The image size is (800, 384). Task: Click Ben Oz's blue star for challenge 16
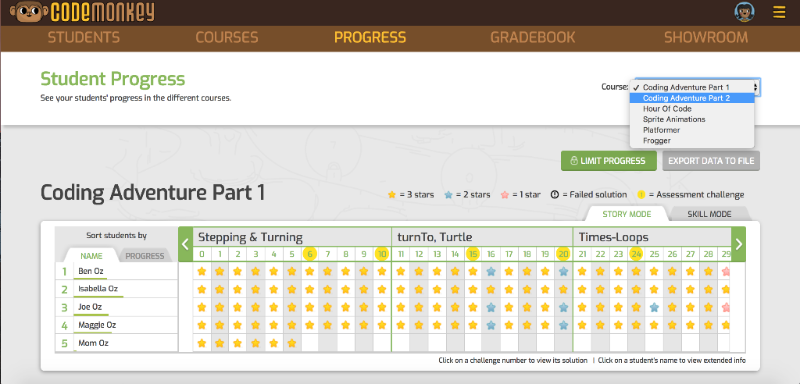click(490, 272)
